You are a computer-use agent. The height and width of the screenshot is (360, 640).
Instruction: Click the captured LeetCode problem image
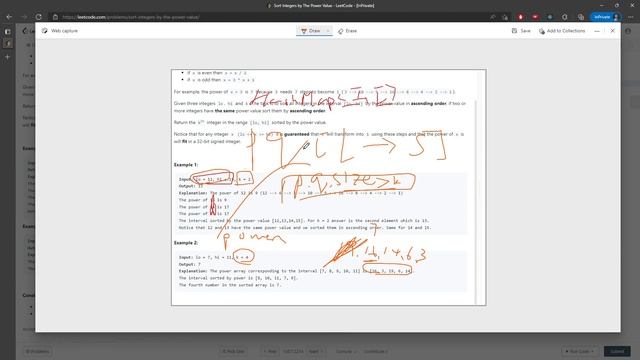pos(329,187)
